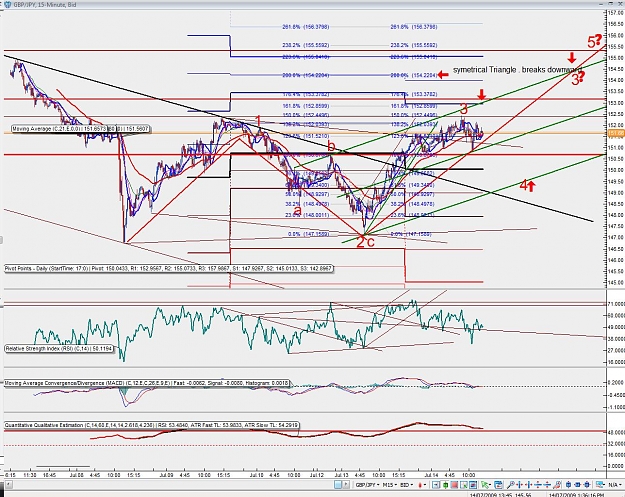The height and width of the screenshot is (497, 625).
Task: Click the chart app icon in title bar
Action: click(x=7, y=4)
